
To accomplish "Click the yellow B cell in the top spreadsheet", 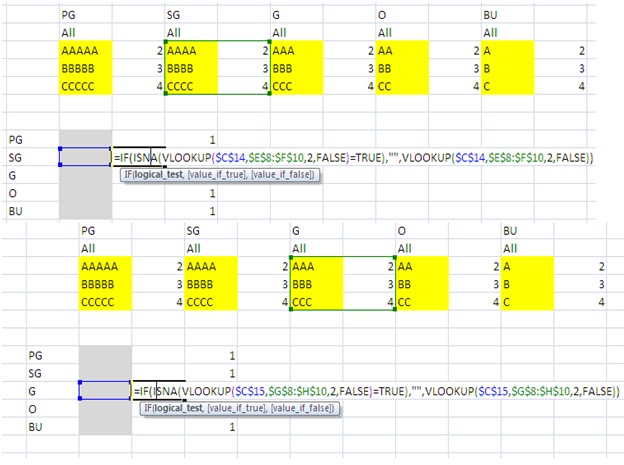I will [x=508, y=68].
